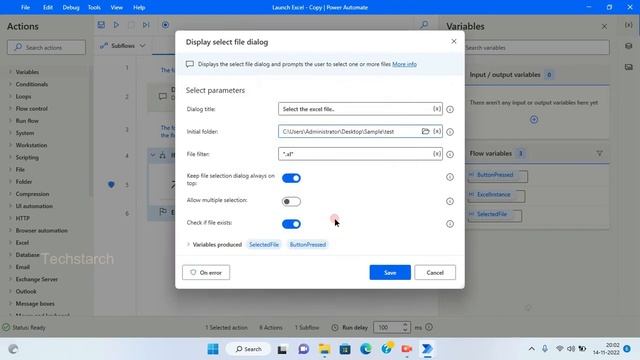640x360 pixels.
Task: Click info icon for Allow multiple selection
Action: click(x=450, y=201)
